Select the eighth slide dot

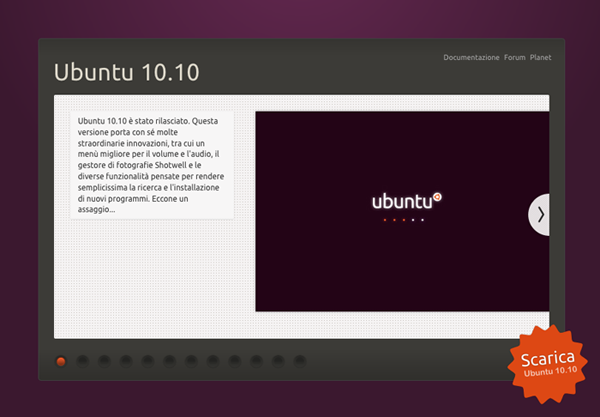pos(213,361)
